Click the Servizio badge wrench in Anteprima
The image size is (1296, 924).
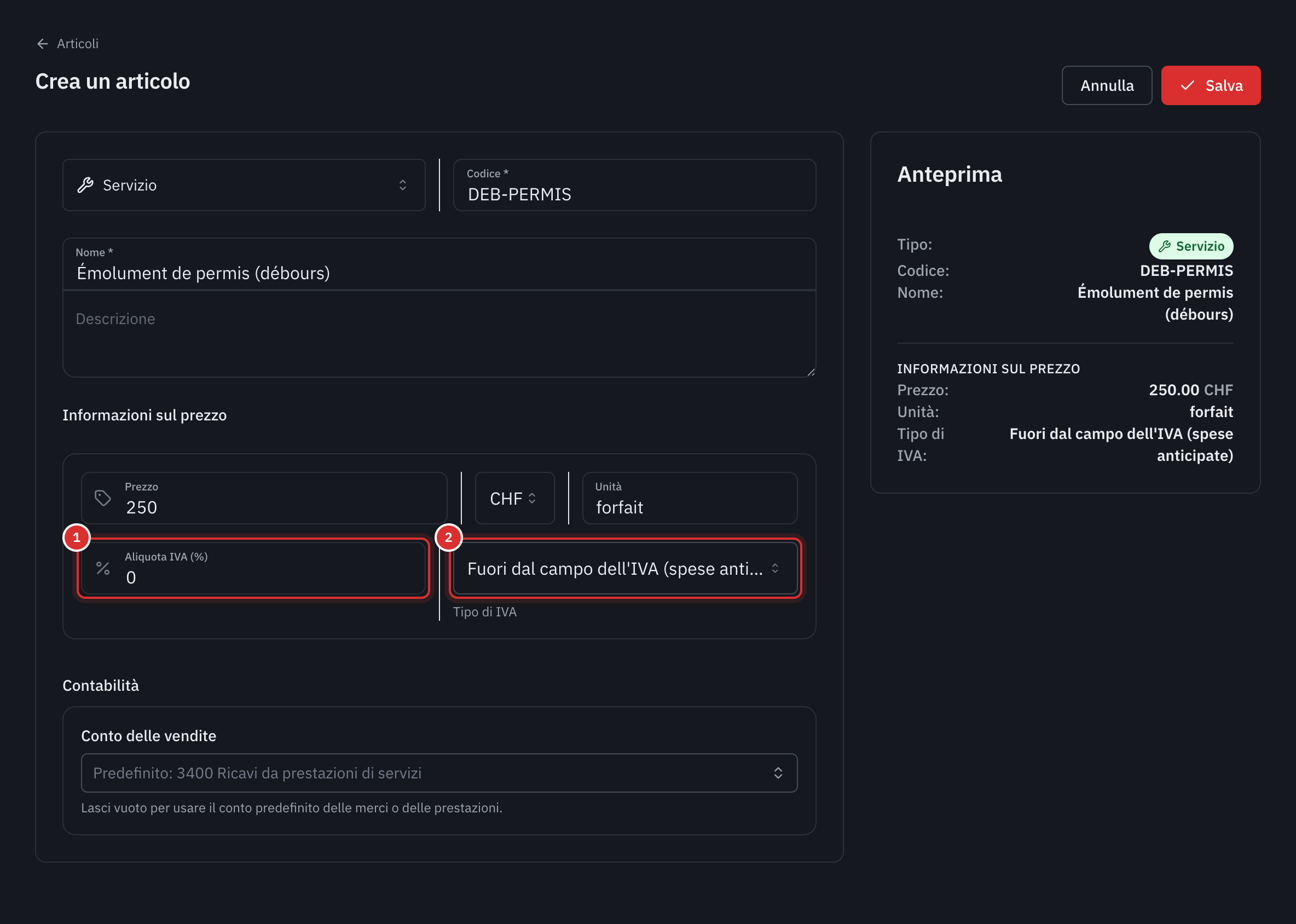coord(1165,246)
